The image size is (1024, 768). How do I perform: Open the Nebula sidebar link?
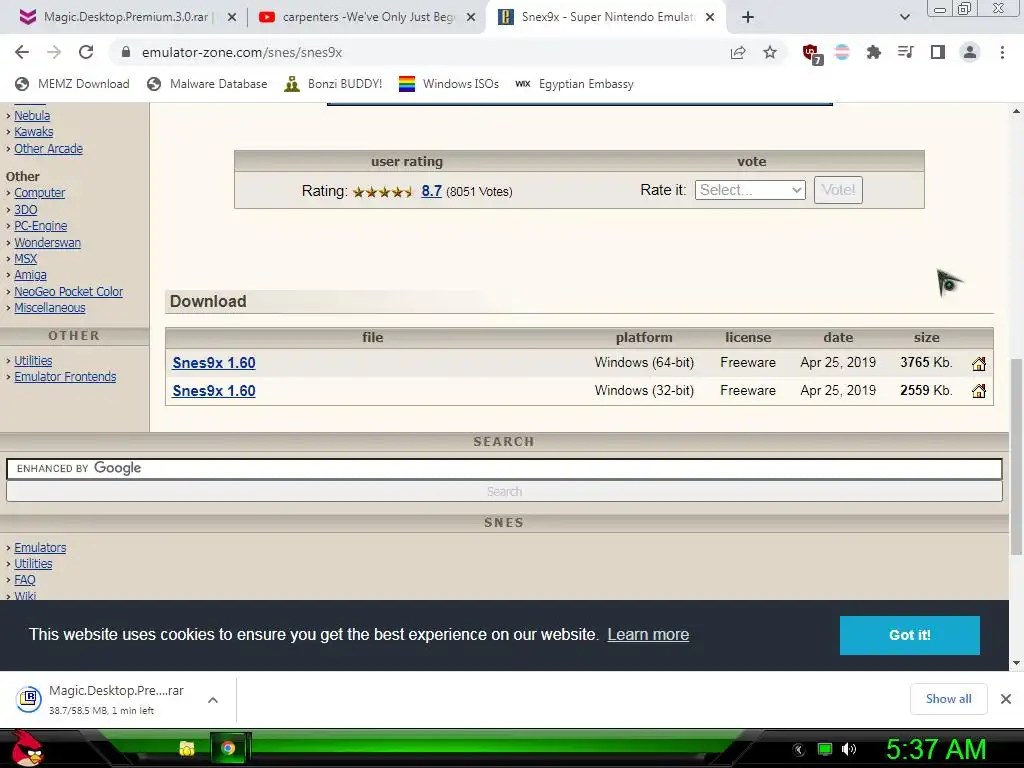click(x=32, y=116)
